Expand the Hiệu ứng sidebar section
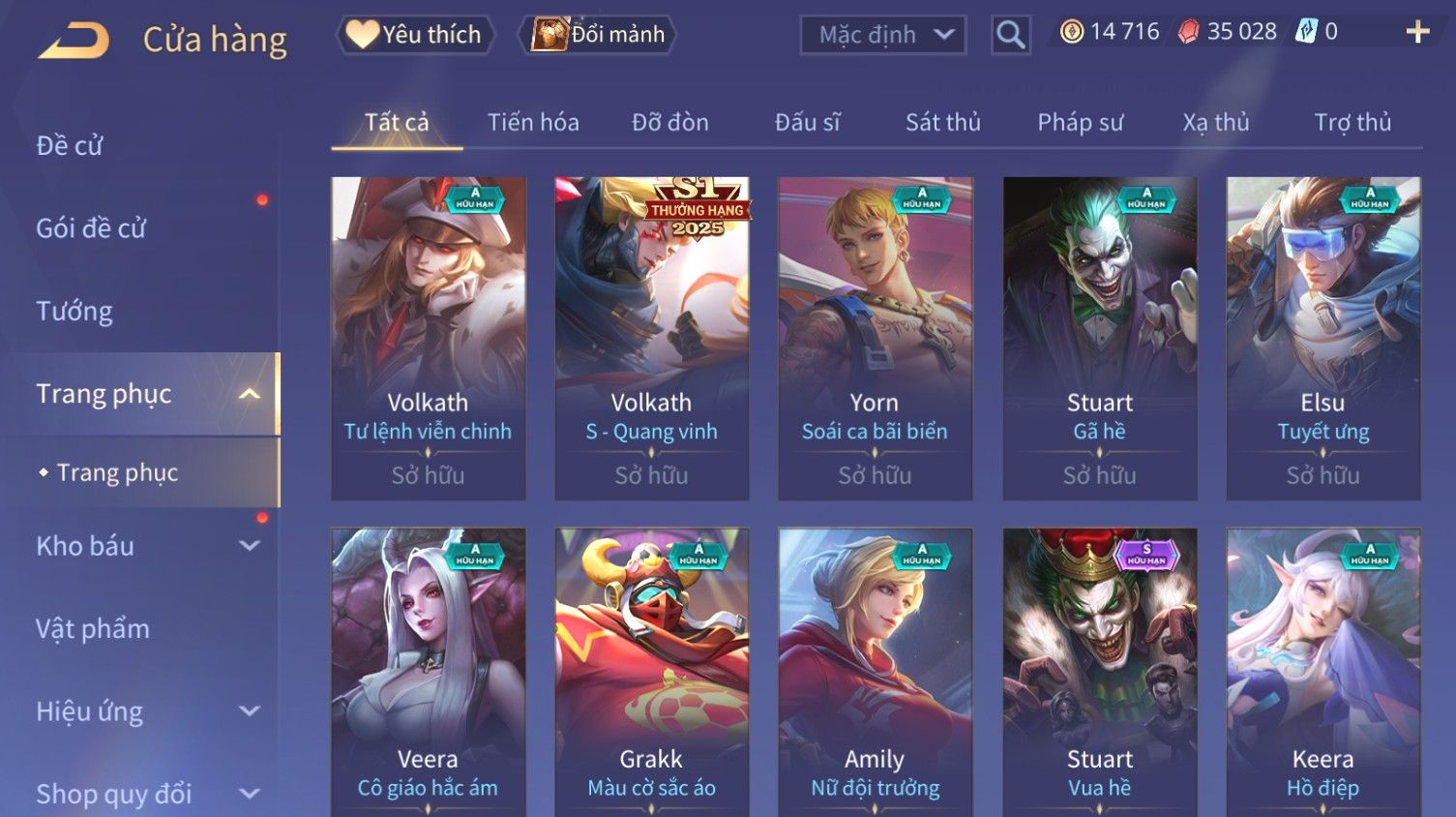Screen dimensions: 1456x817 [x=249, y=711]
